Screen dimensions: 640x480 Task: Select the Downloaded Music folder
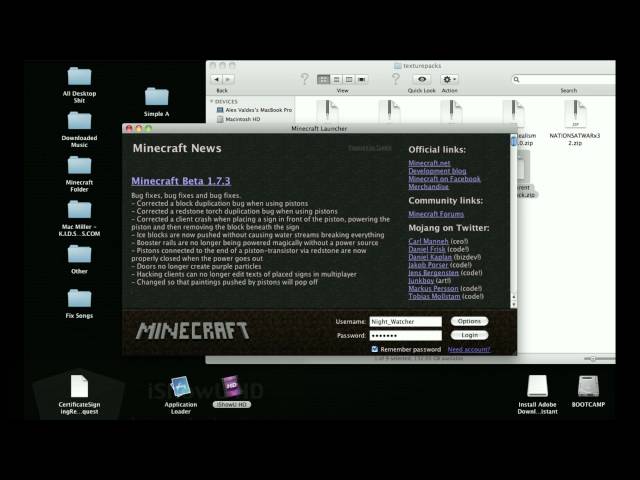[79, 121]
